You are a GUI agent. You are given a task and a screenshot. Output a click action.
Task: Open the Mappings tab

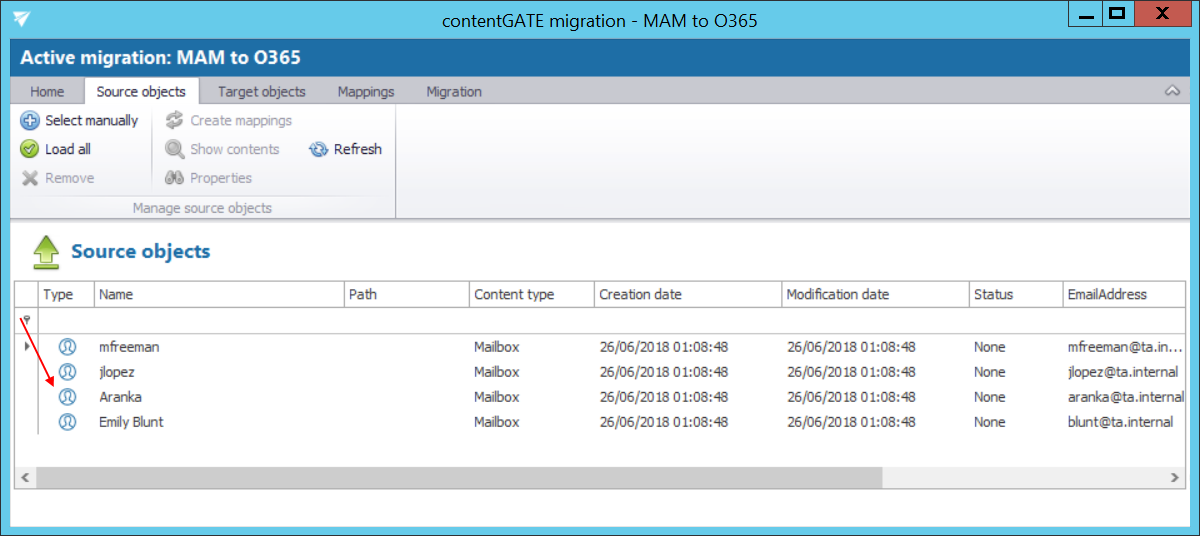pos(366,92)
